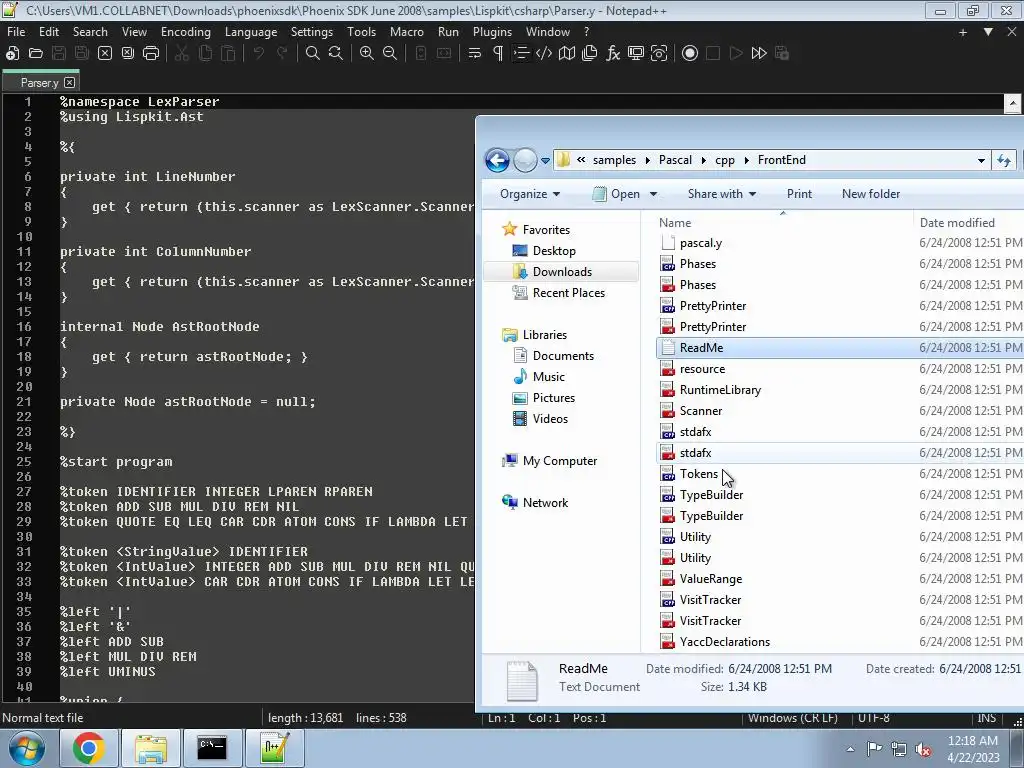Create a New folder in Explorer
The image size is (1024, 768).
tap(871, 194)
